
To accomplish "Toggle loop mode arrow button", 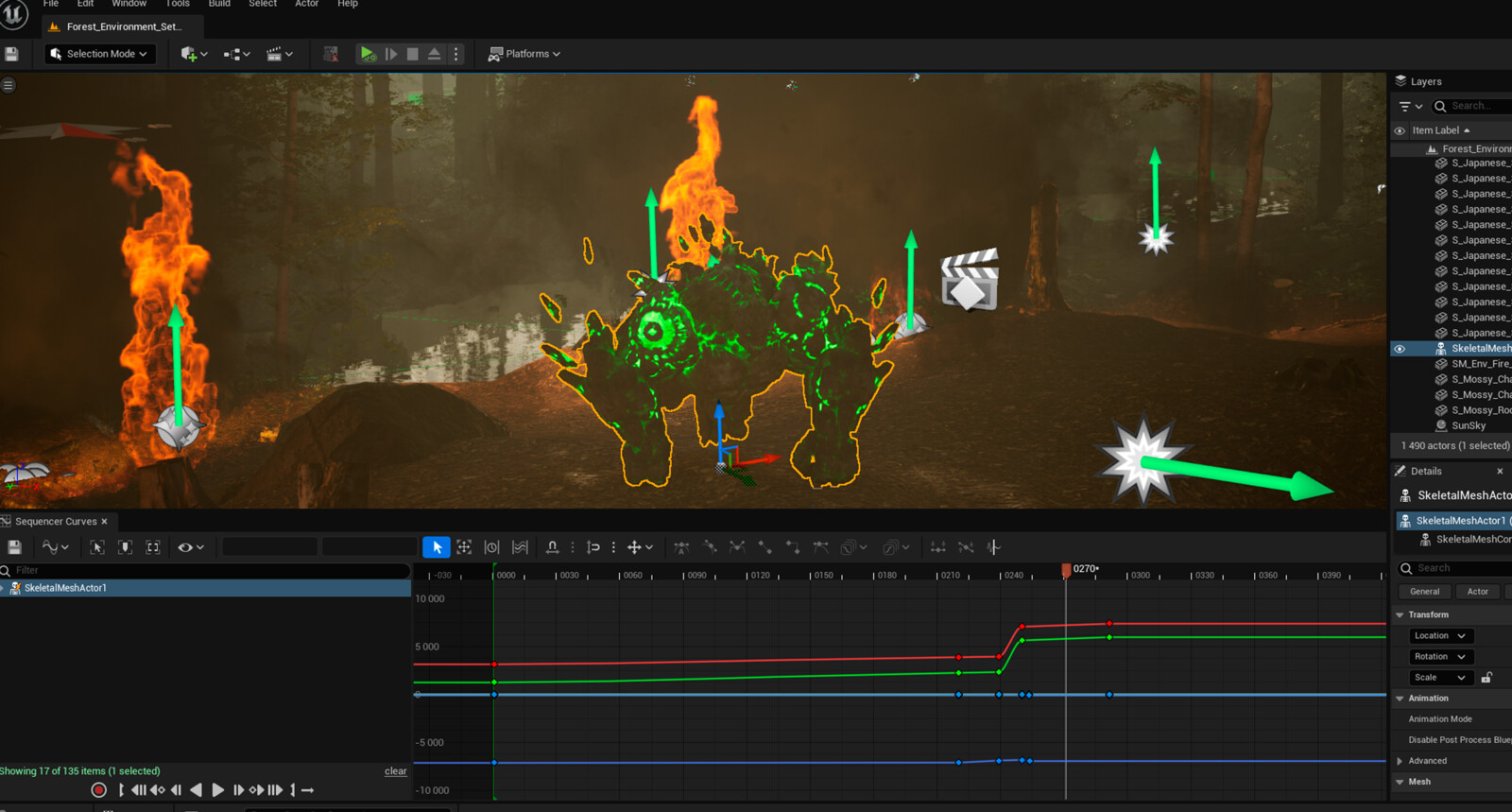I will (307, 790).
